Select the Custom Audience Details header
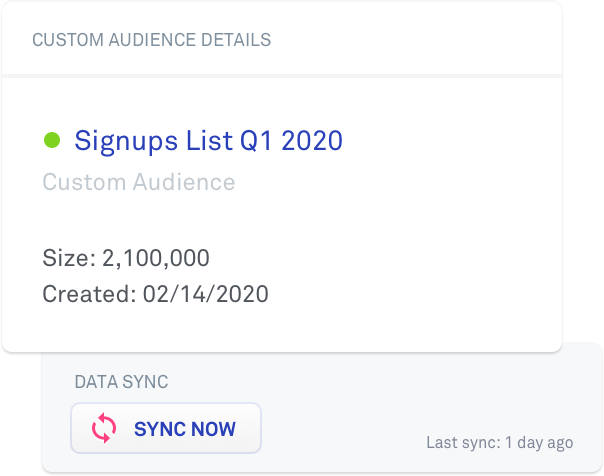Image resolution: width=604 pixels, height=476 pixels. 151,40
